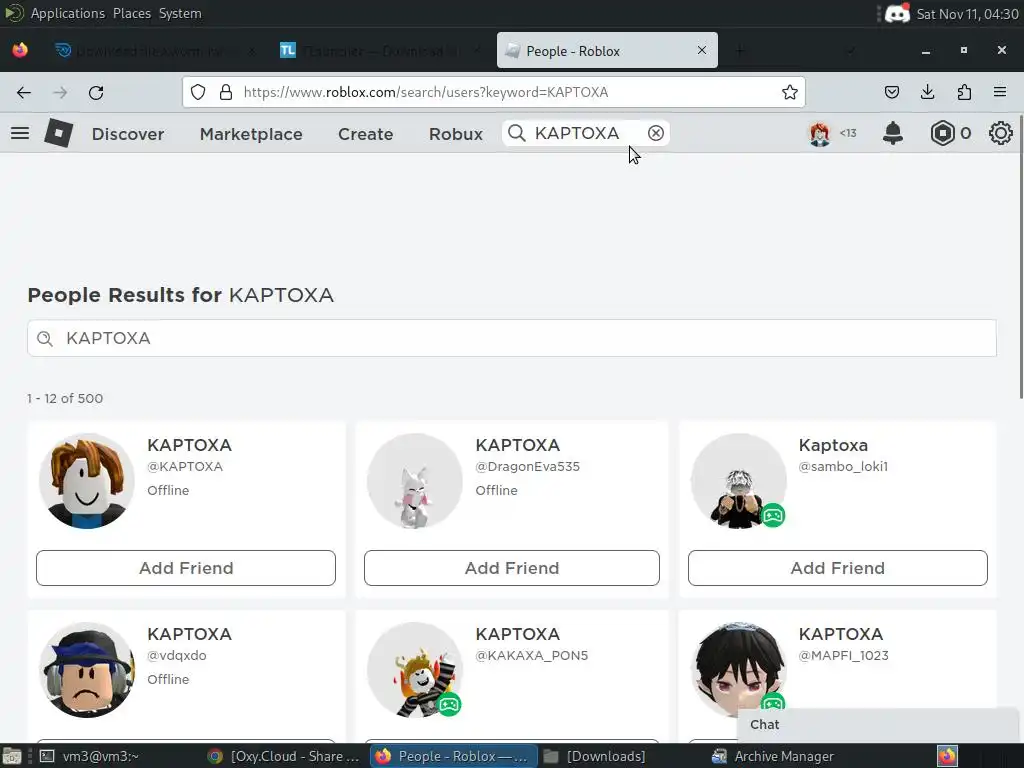This screenshot has width=1024, height=768.
Task: Open the Firefox downloads panel
Action: click(927, 92)
